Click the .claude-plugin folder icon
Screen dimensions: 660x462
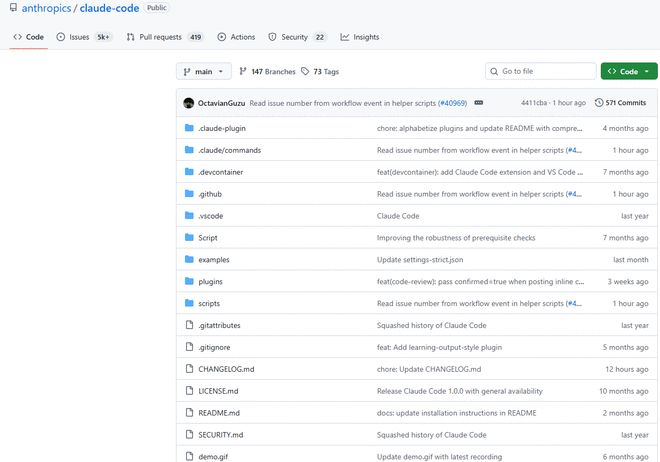point(188,128)
